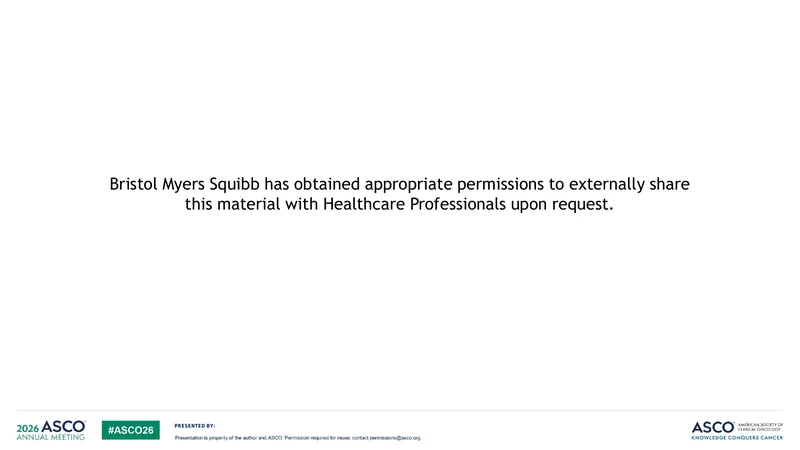
Task: Click the "2026" year in the ASCO logo
Action: 28,429
